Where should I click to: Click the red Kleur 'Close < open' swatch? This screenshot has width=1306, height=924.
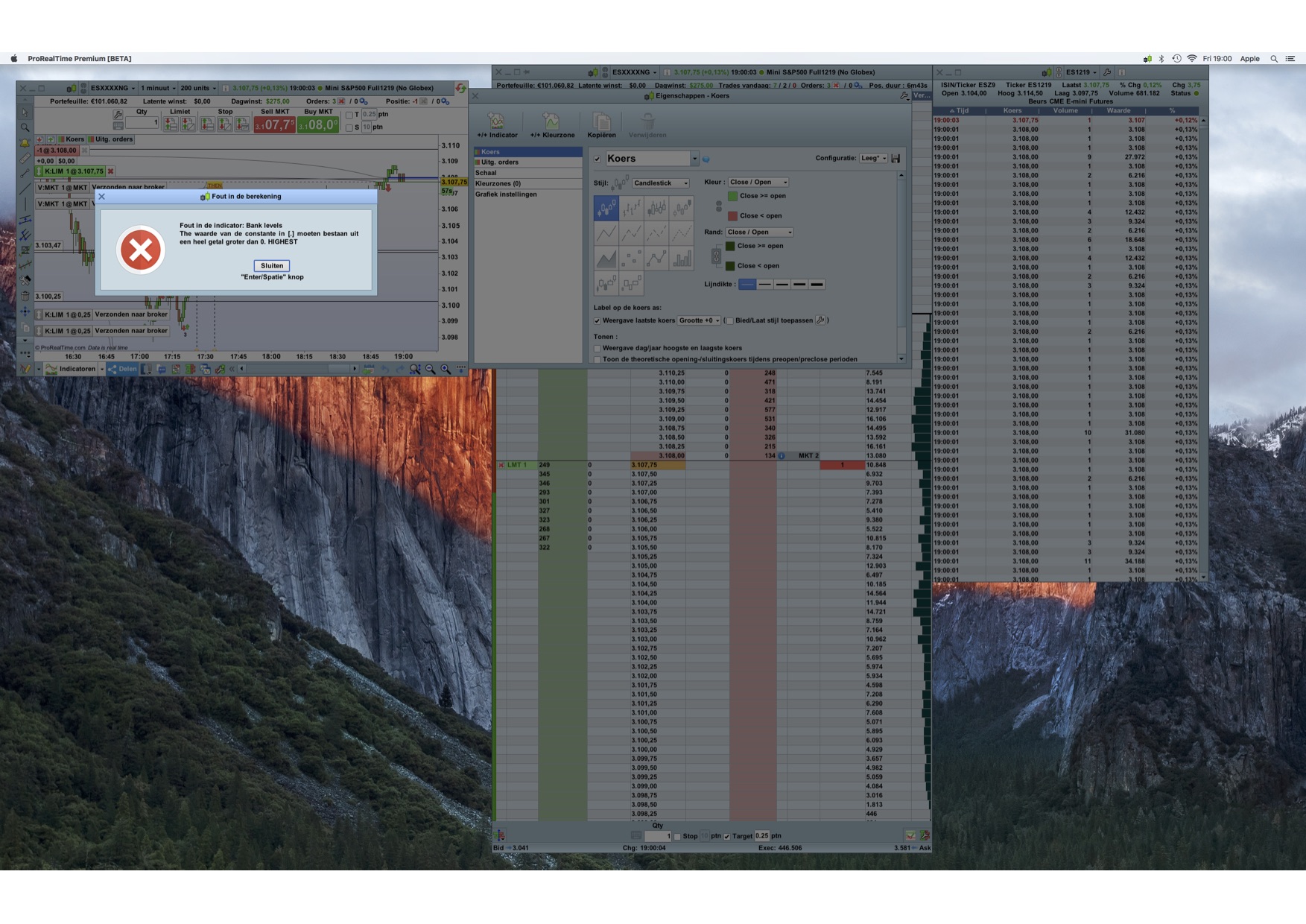point(732,216)
